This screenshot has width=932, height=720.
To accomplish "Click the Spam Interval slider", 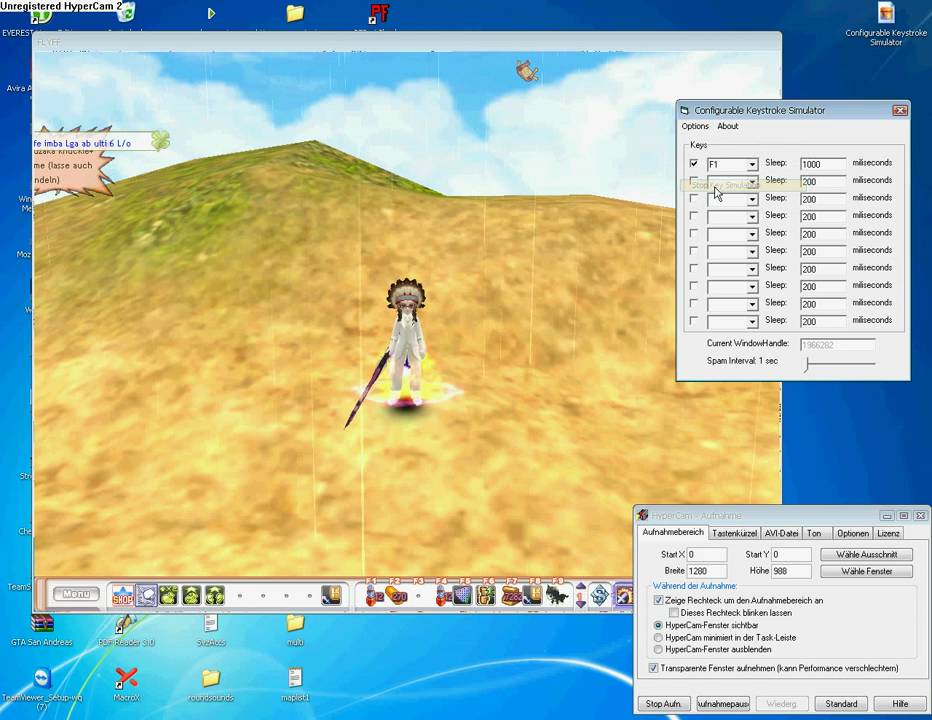I will (839, 363).
